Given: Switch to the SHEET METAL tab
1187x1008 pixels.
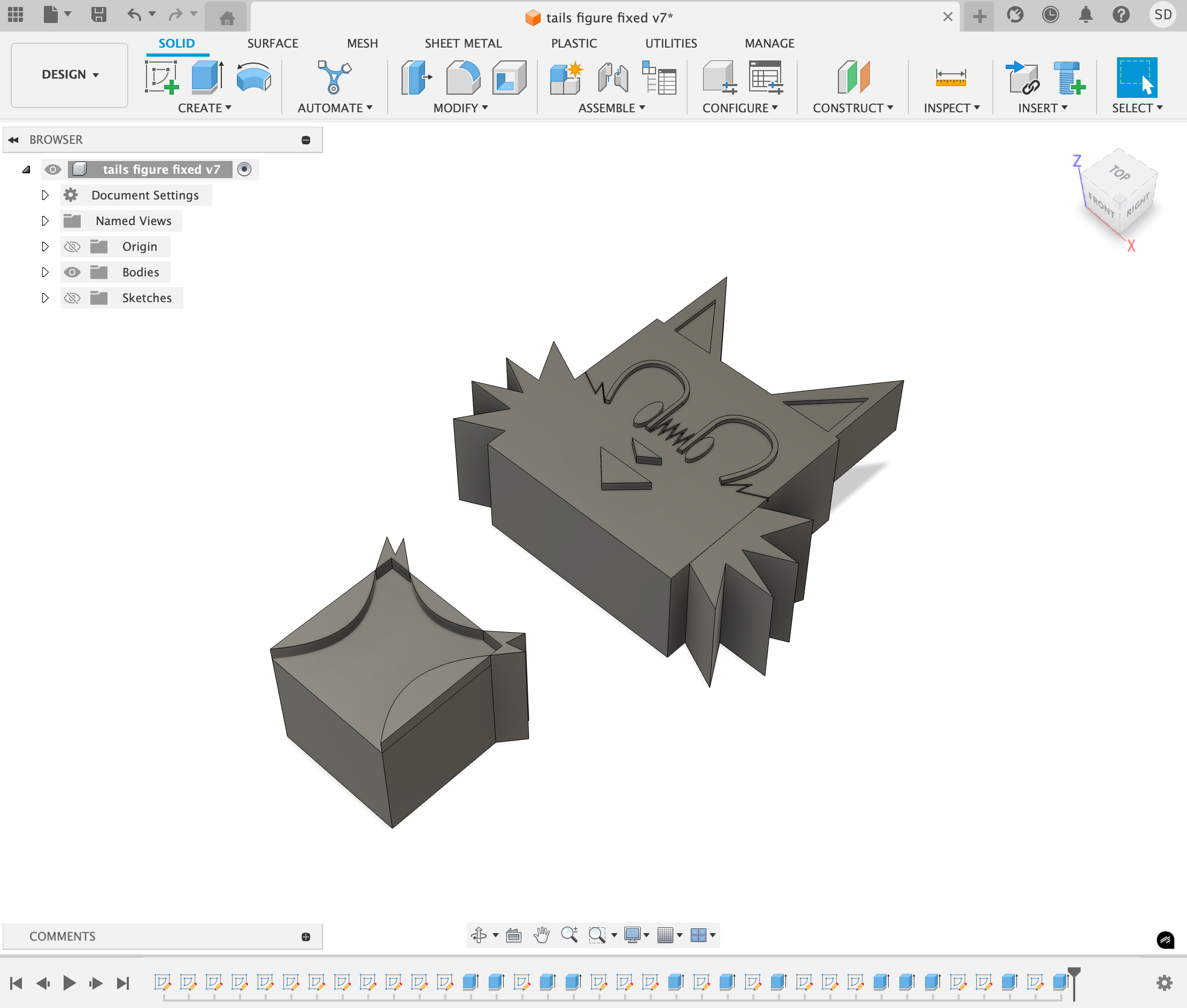Looking at the screenshot, I should tap(463, 43).
